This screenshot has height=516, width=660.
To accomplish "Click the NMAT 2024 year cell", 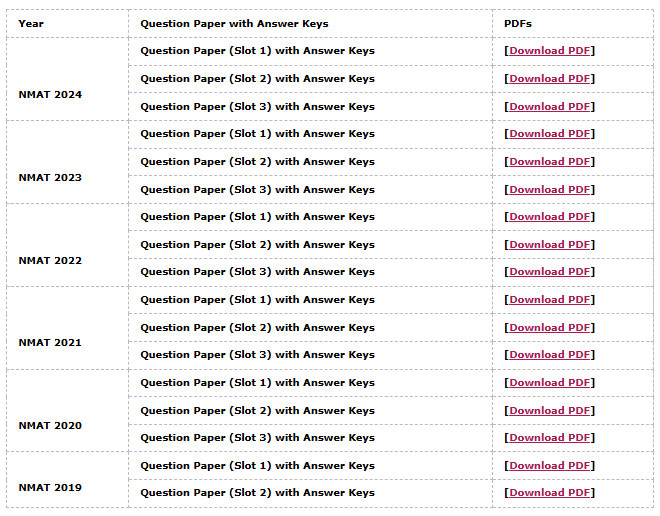I will click(x=50, y=95).
